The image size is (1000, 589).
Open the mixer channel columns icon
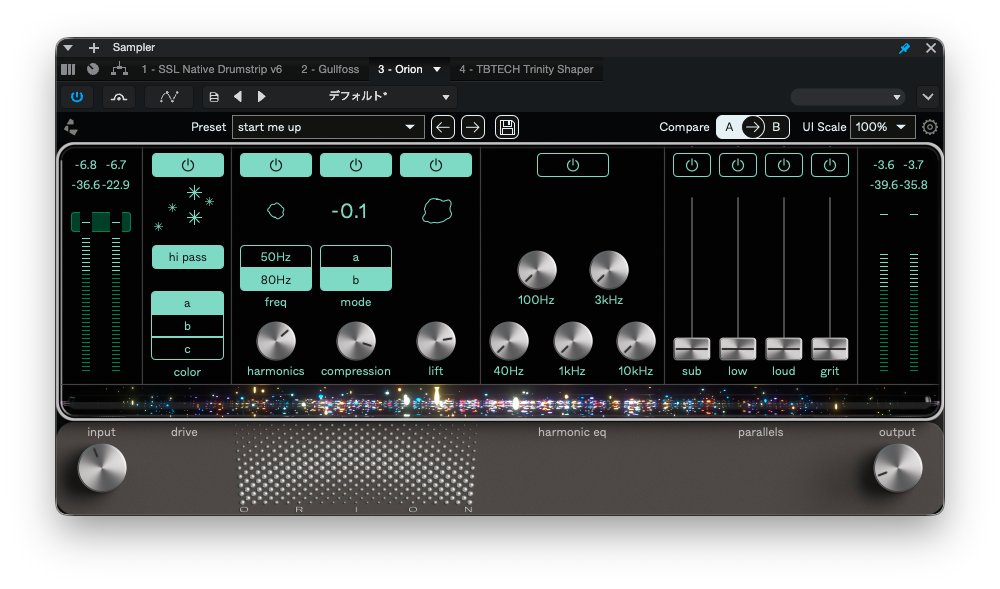[68, 69]
